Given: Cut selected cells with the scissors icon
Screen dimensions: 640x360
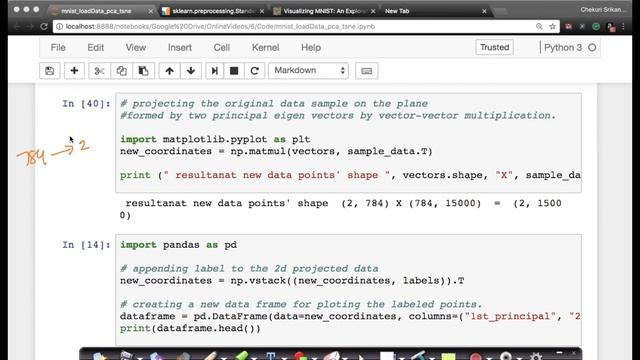Looking at the screenshot, I should 99,71.
